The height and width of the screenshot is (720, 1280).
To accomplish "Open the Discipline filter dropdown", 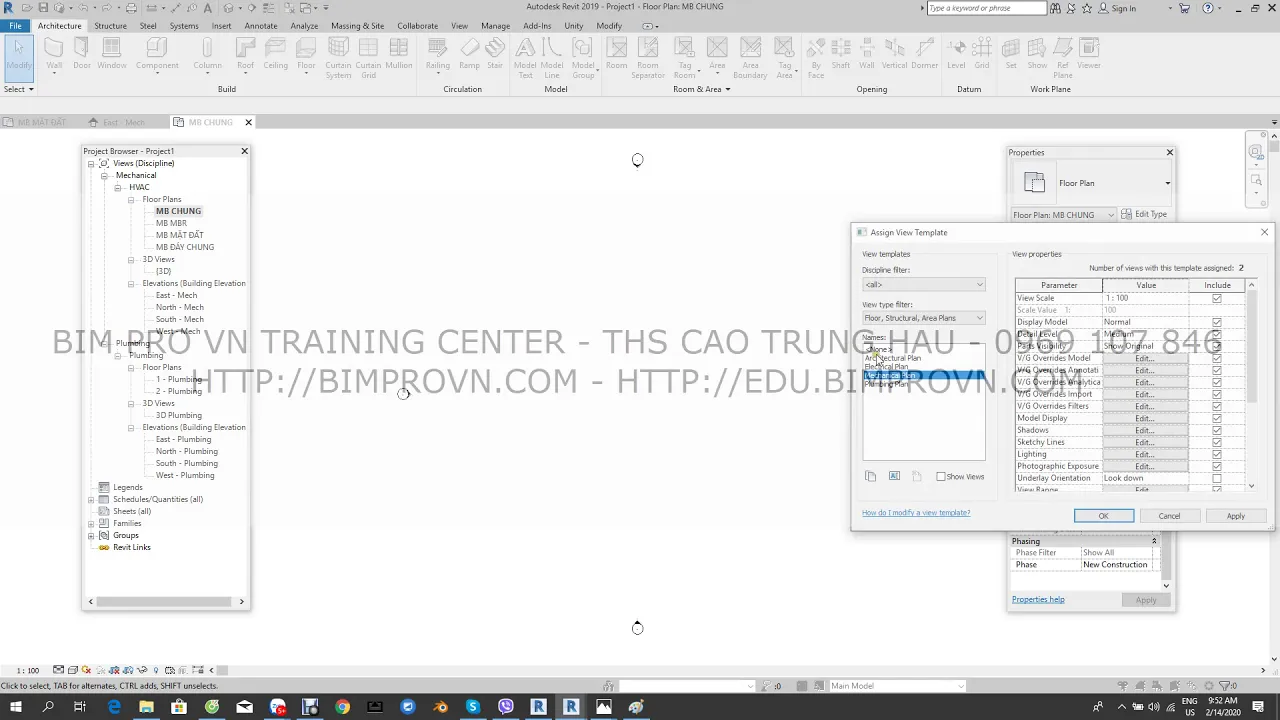I will pos(924,285).
